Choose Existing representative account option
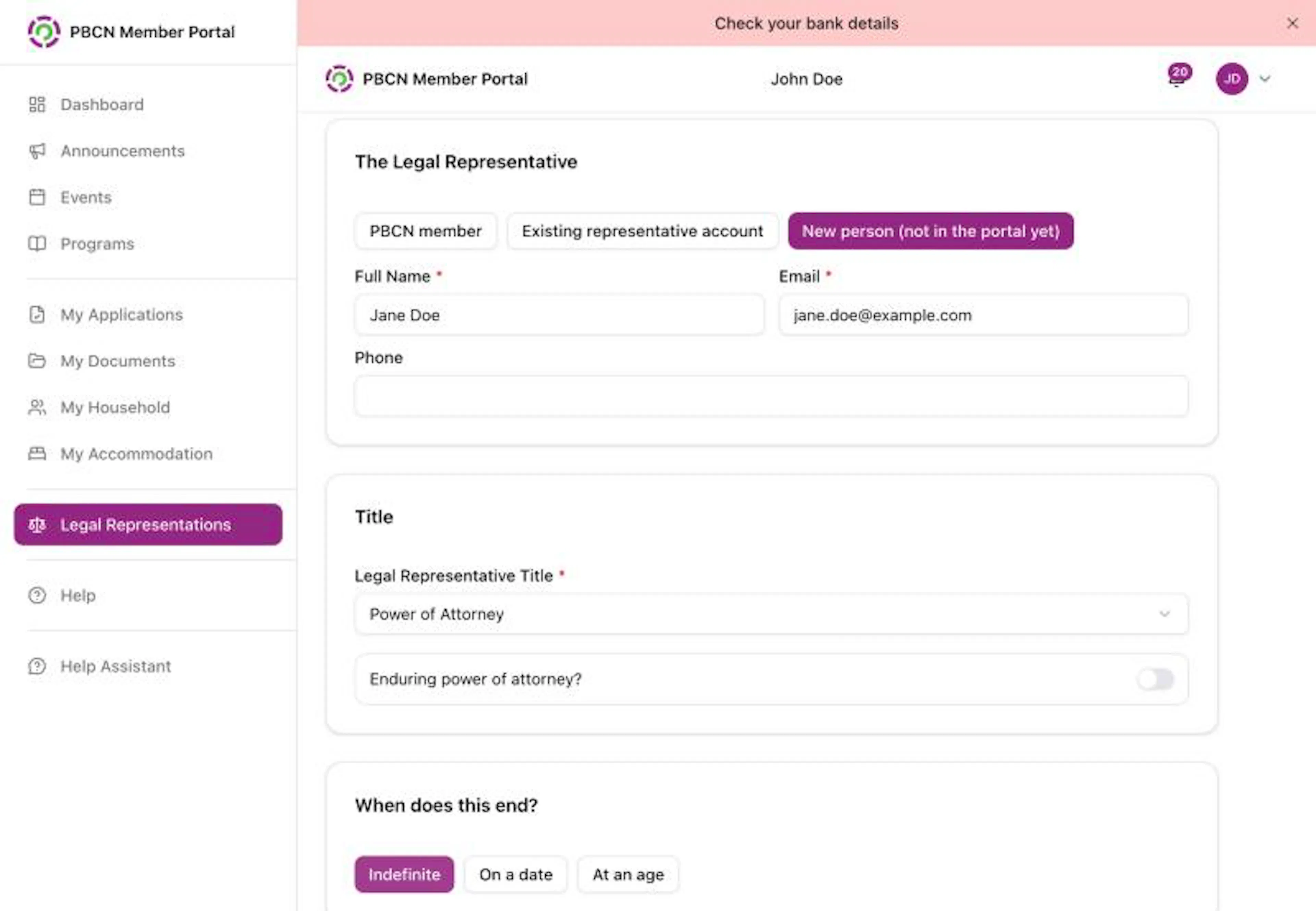The height and width of the screenshot is (911, 1316). click(x=642, y=231)
